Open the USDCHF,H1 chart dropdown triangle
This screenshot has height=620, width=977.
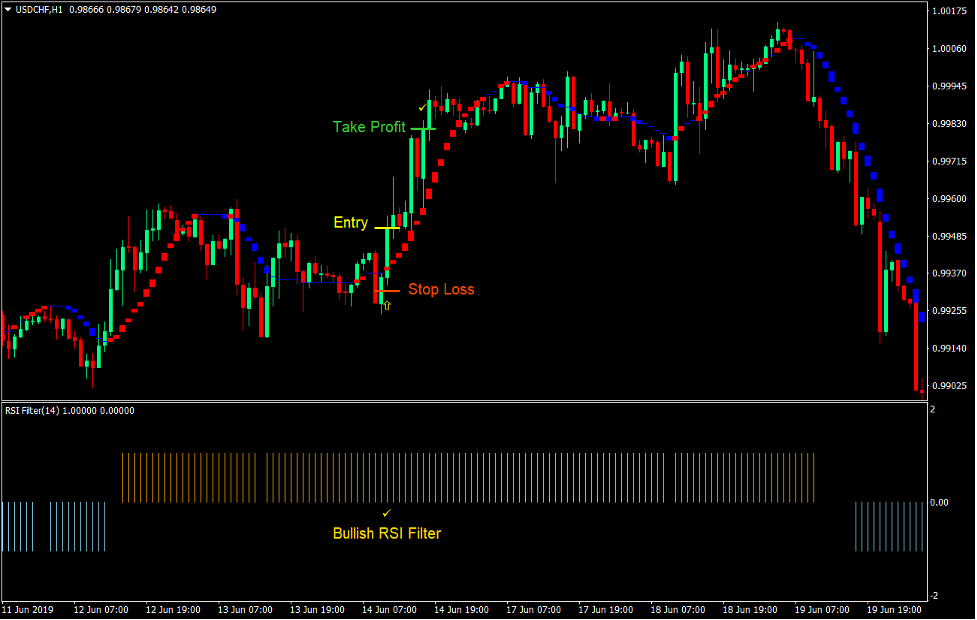[x=8, y=8]
